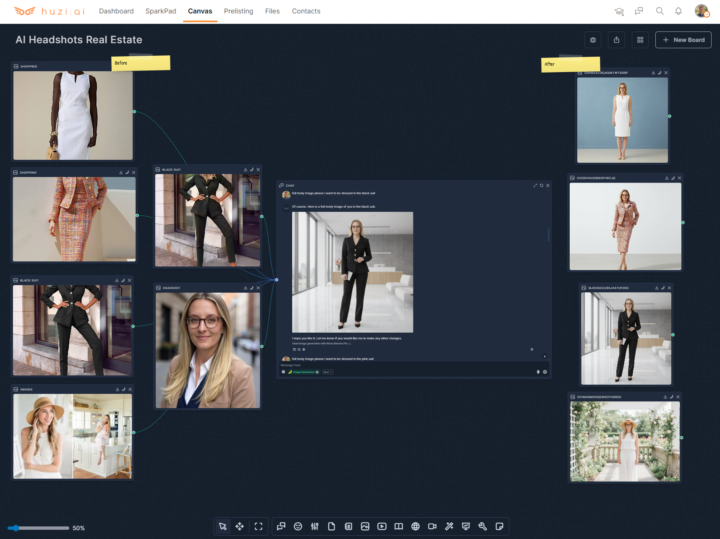Viewport: 720px width, 539px height.
Task: Adjust the 50% zoom slider
Action: coord(40,527)
